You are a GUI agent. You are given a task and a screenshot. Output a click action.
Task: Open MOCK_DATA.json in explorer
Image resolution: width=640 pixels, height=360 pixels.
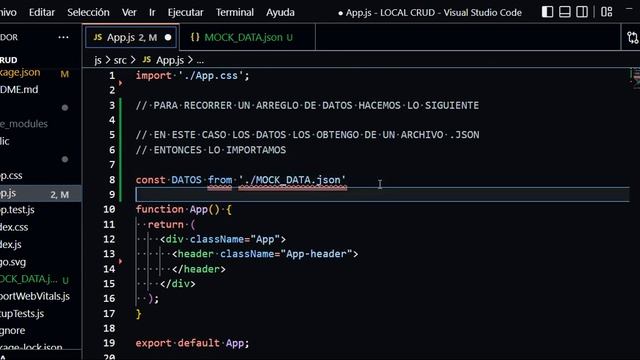[29, 279]
